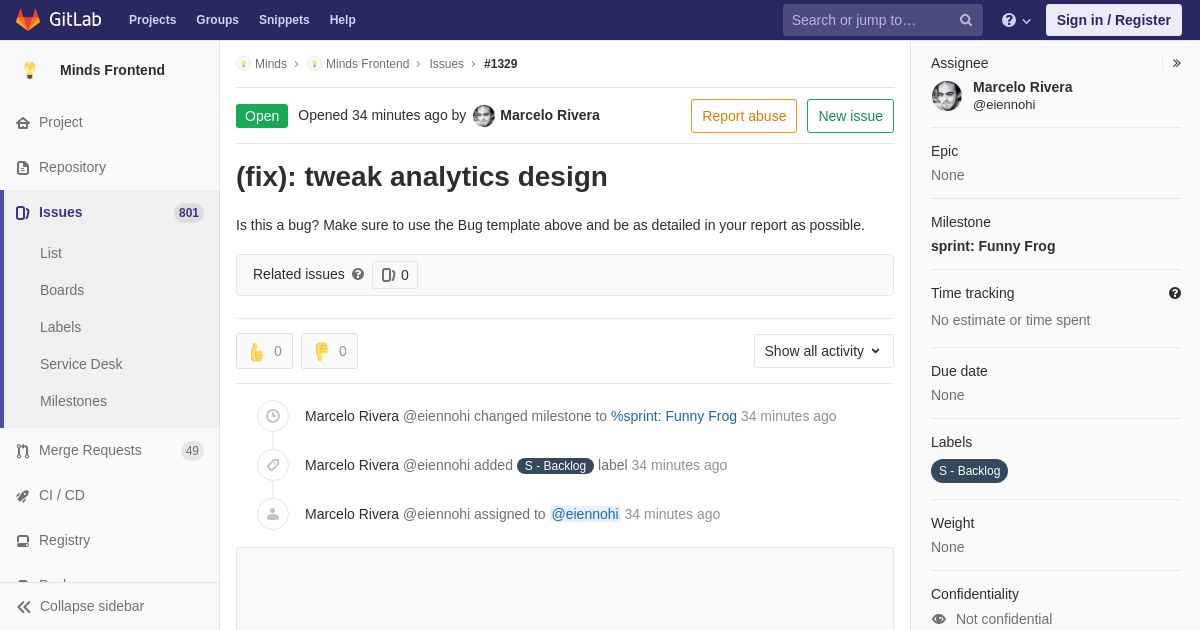Open the %sprint: Funny Frog milestone link
Image resolution: width=1200 pixels, height=630 pixels.
coord(674,416)
